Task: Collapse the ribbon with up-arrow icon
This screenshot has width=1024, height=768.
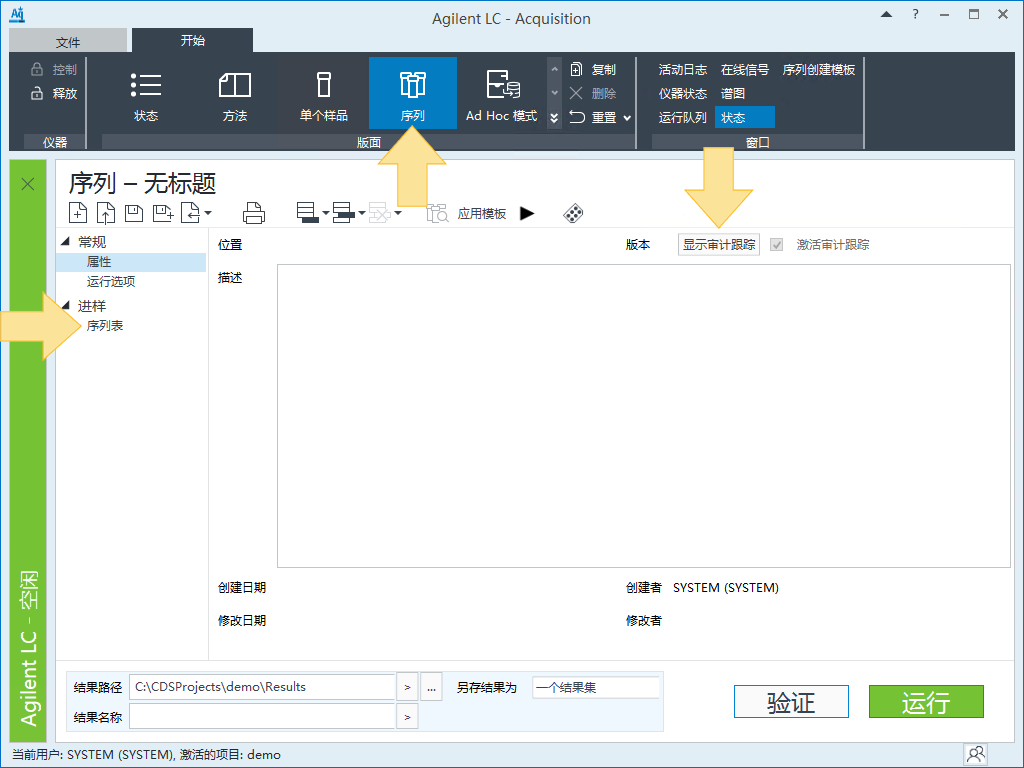Action: click(886, 14)
